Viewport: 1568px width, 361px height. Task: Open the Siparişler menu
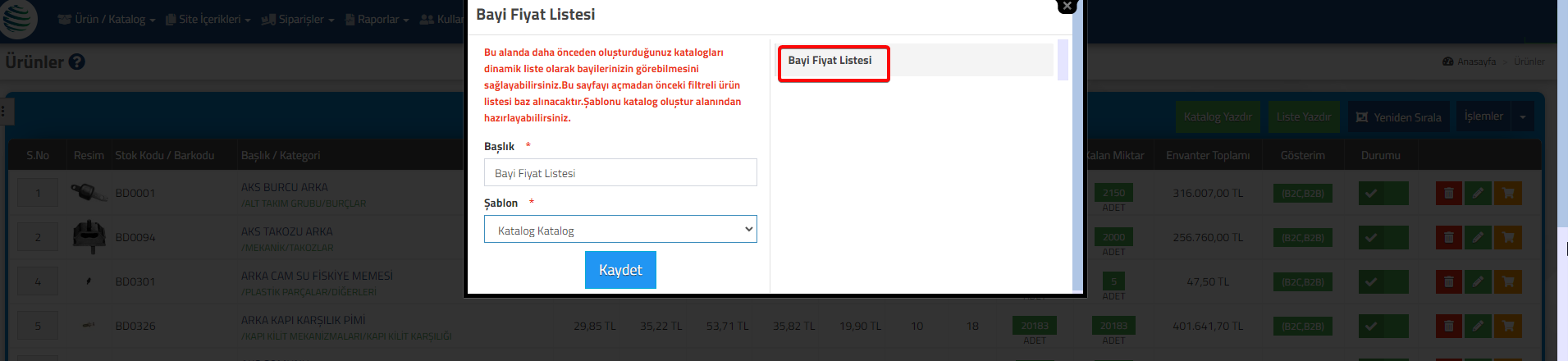(x=298, y=19)
